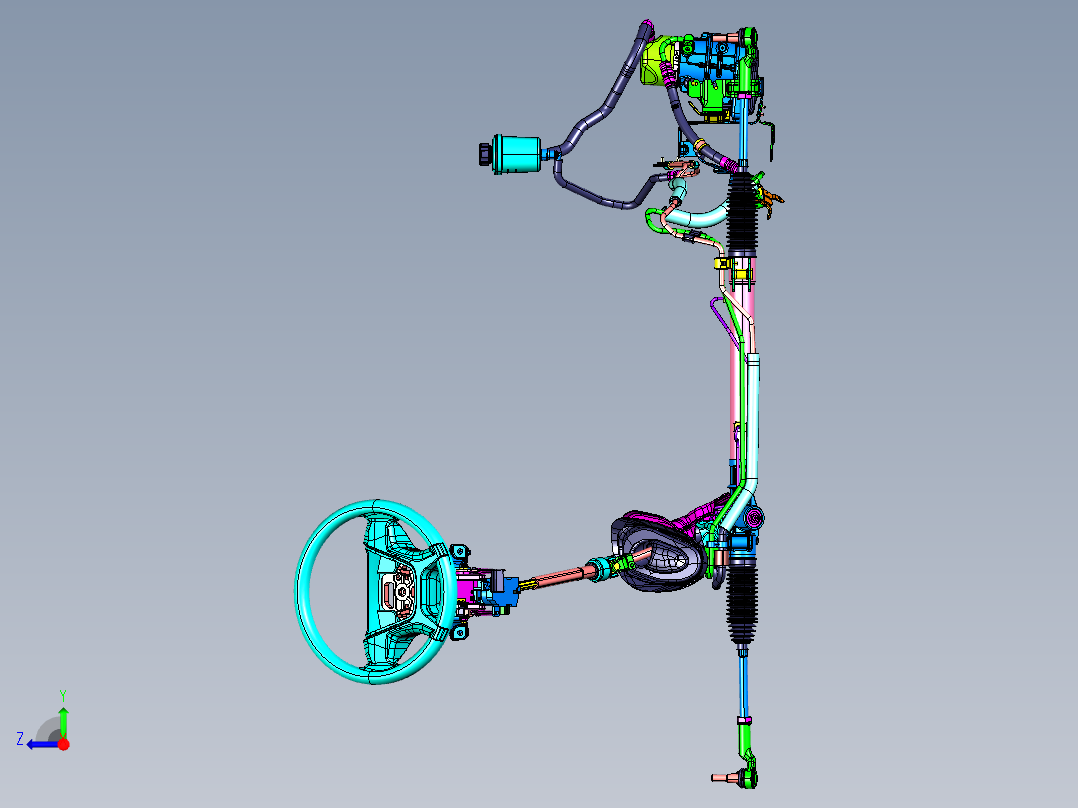Image resolution: width=1078 pixels, height=808 pixels.
Task: Click the red origin dot of the axis triad
Action: coord(63,744)
